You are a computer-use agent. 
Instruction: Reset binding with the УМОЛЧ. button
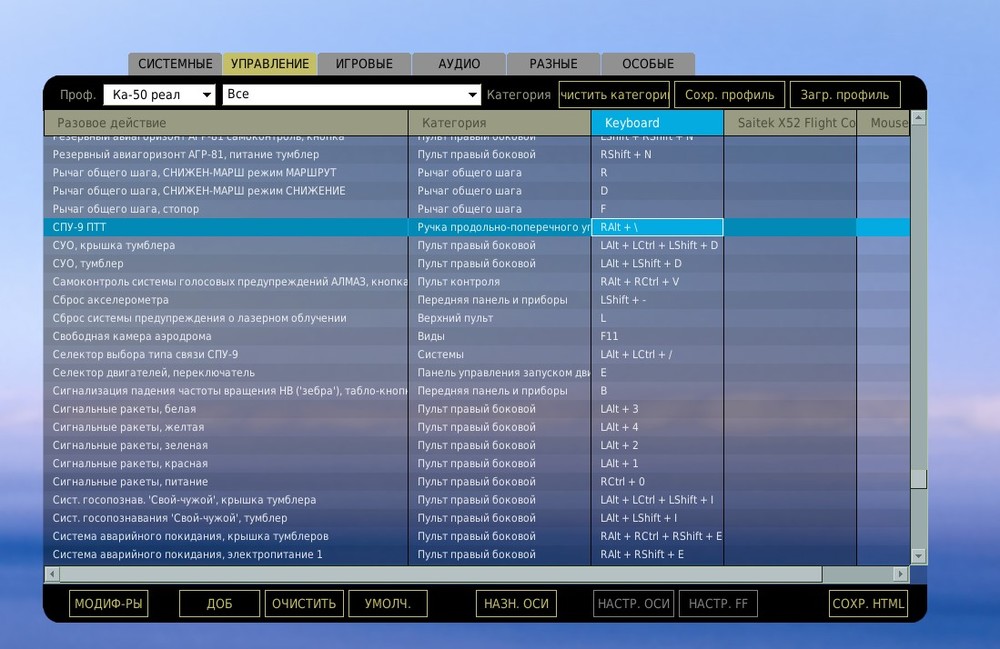coord(386,603)
